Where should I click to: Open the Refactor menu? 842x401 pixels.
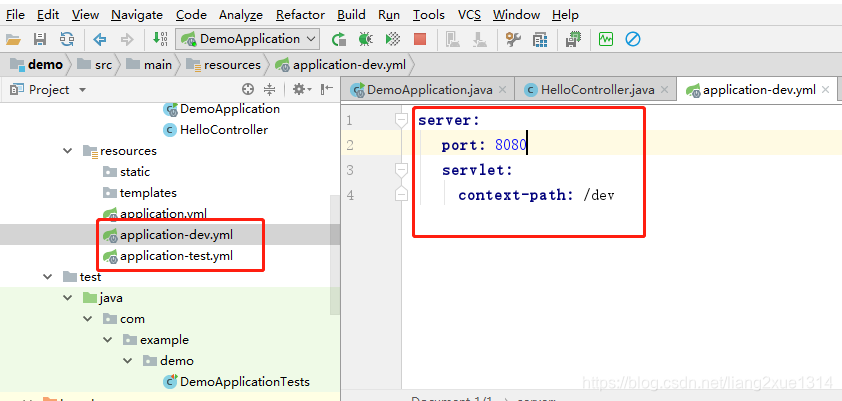[300, 15]
